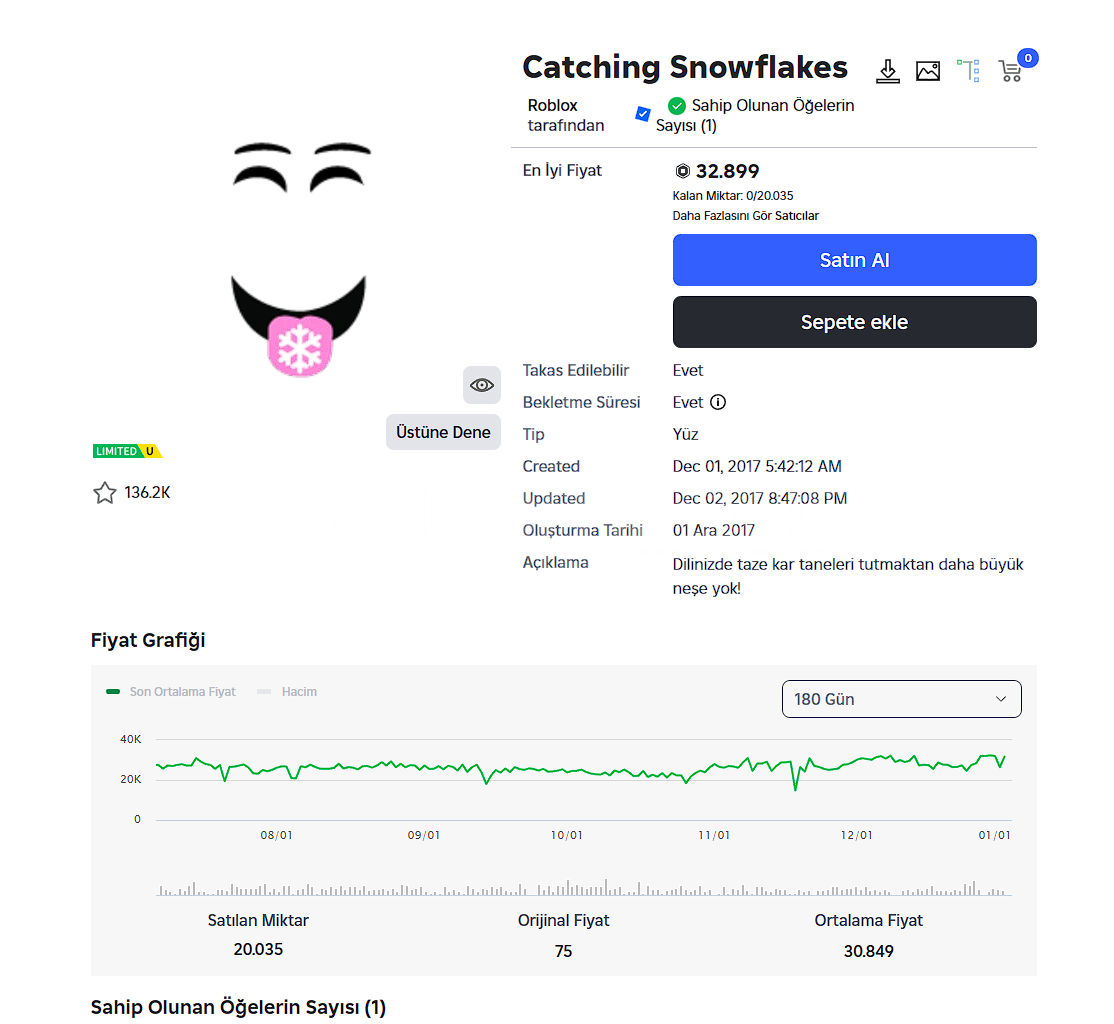
Task: Open the item image thumbnail icon
Action: tap(928, 71)
